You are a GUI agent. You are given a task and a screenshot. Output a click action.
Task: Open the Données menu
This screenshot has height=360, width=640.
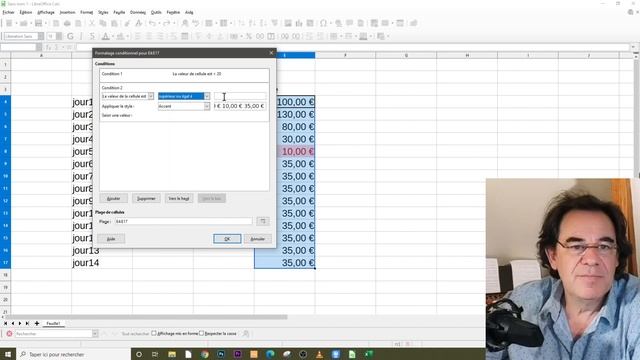(x=138, y=12)
